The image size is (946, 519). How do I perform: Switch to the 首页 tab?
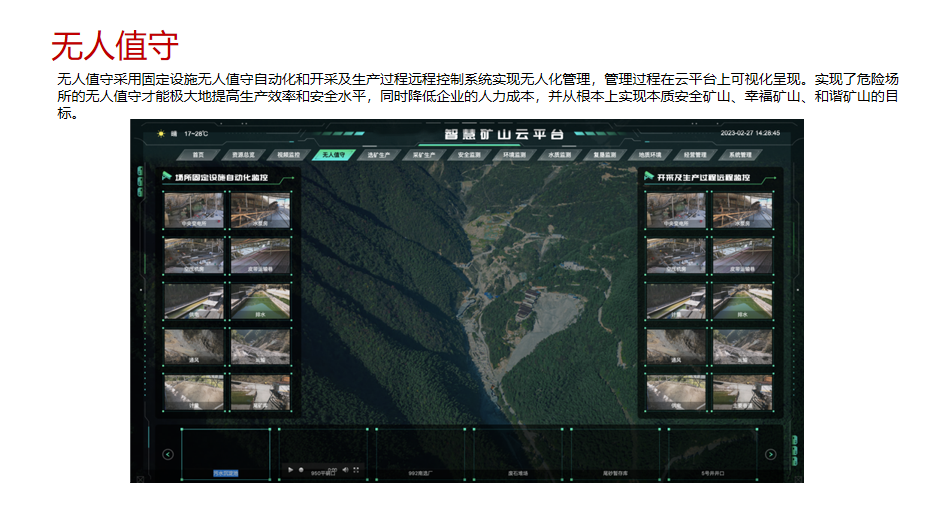click(x=198, y=155)
